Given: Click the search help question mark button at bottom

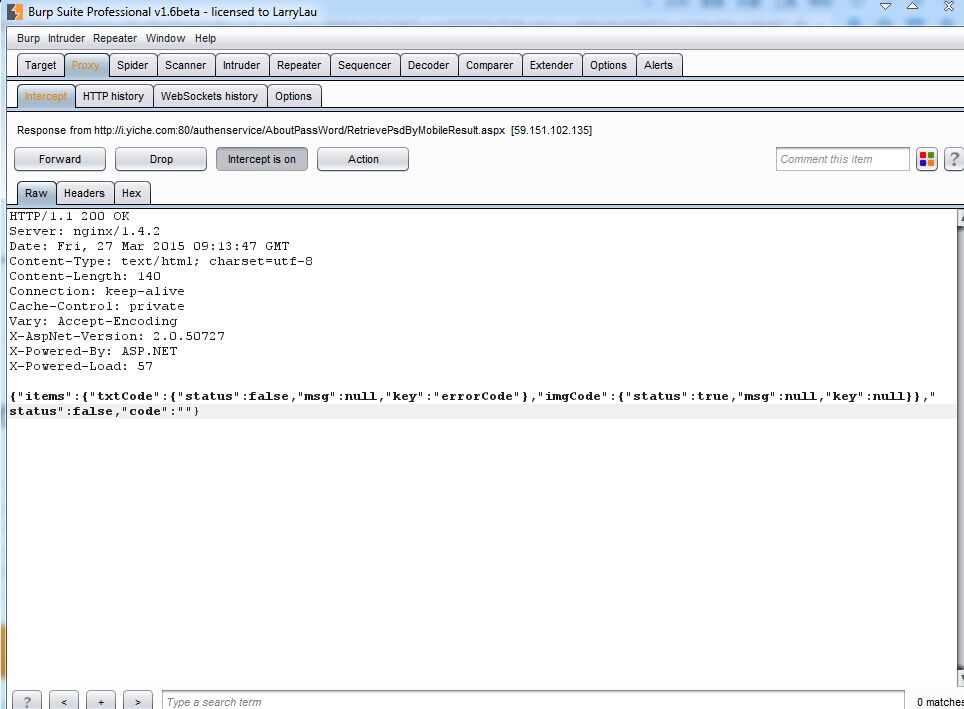Looking at the screenshot, I should click(x=27, y=701).
